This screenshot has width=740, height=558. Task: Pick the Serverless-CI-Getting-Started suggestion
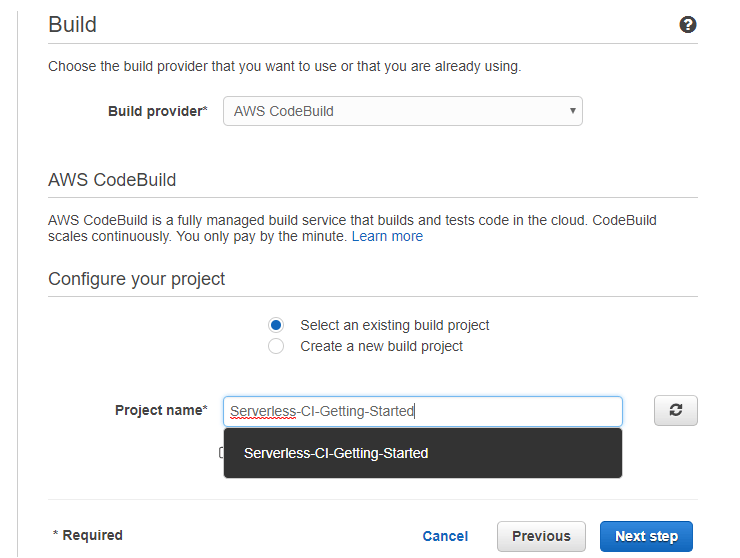click(x=336, y=453)
